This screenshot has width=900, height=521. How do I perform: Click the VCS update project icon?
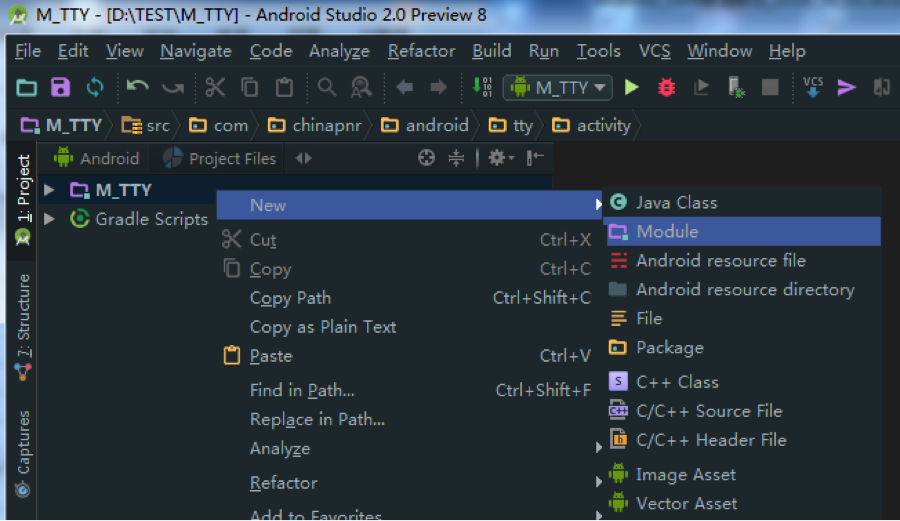[x=813, y=88]
